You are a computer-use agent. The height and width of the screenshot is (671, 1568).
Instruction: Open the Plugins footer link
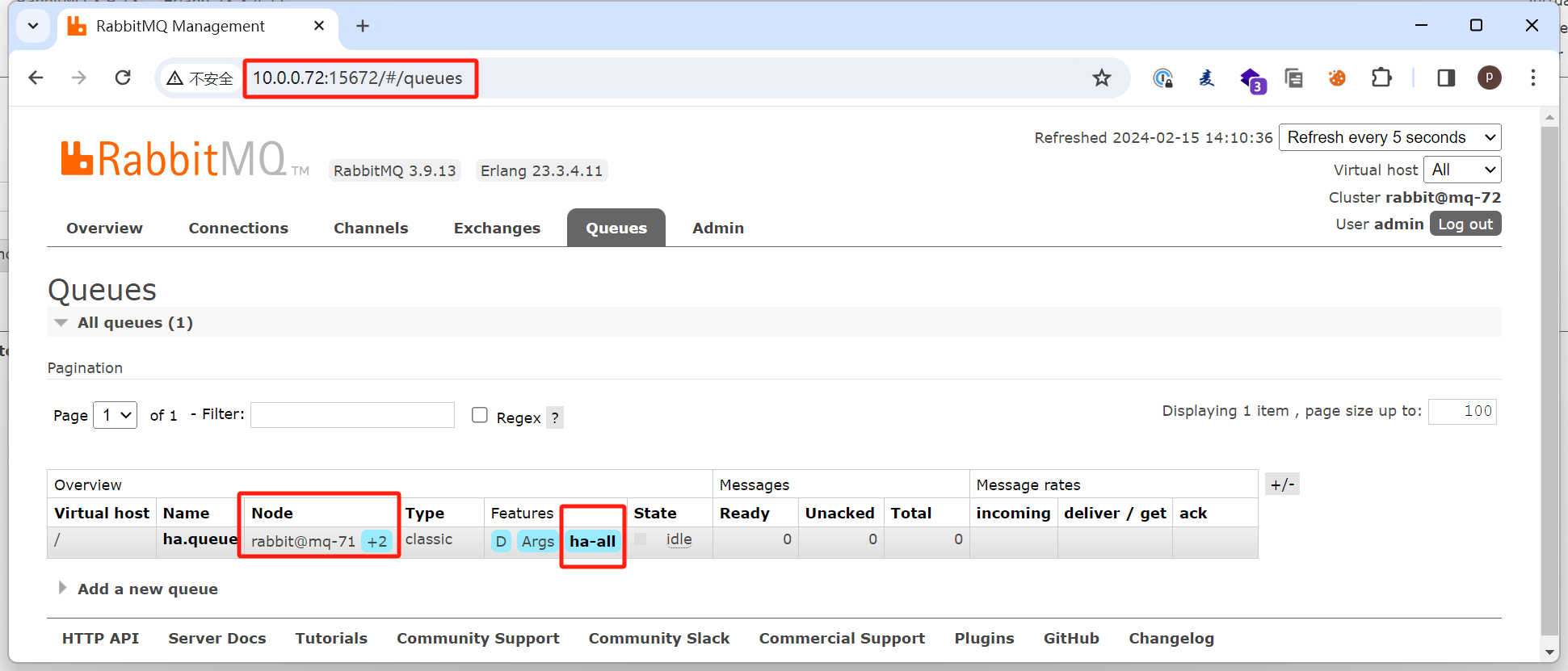(984, 638)
